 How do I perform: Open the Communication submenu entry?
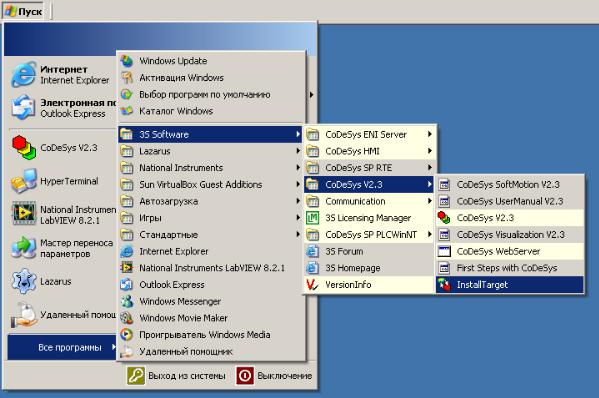coord(369,201)
